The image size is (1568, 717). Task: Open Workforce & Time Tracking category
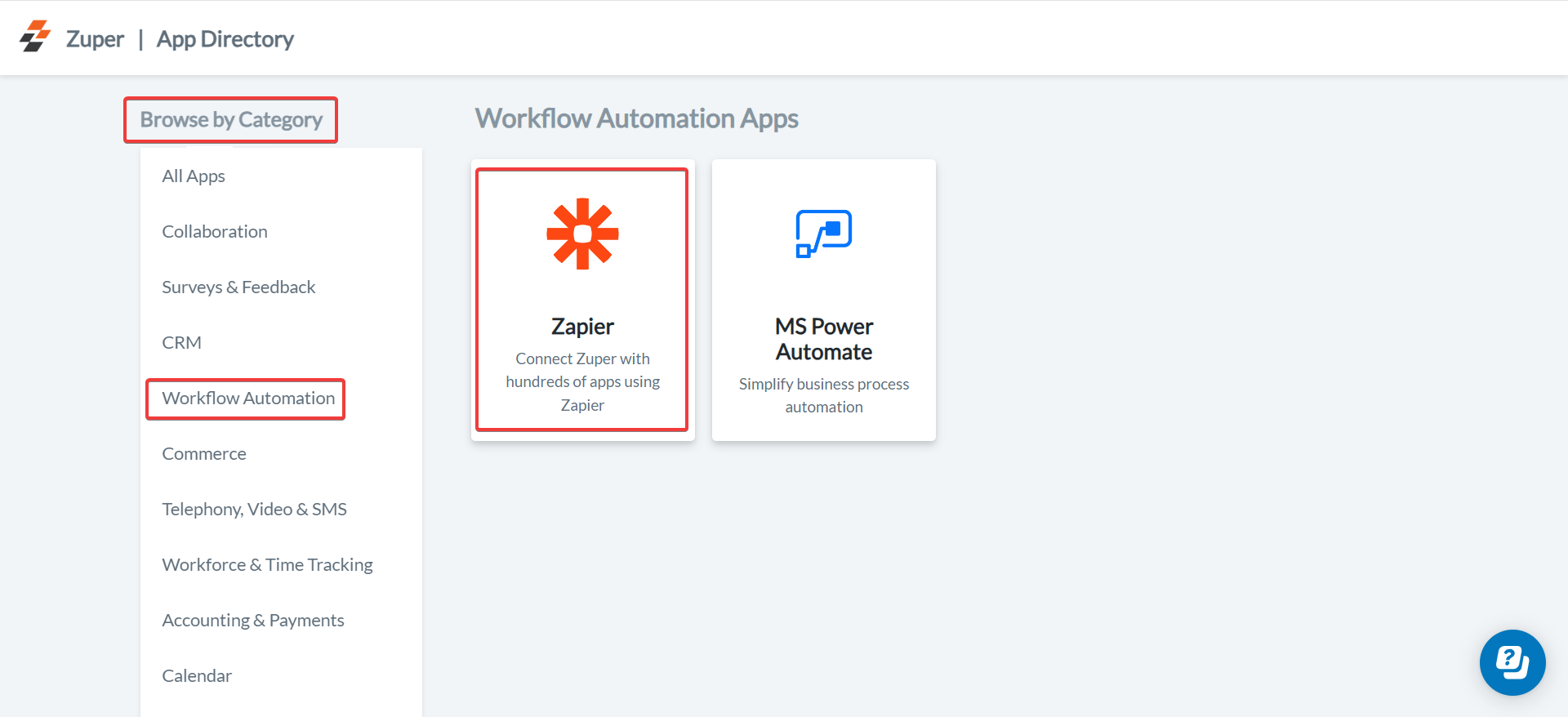click(267, 565)
